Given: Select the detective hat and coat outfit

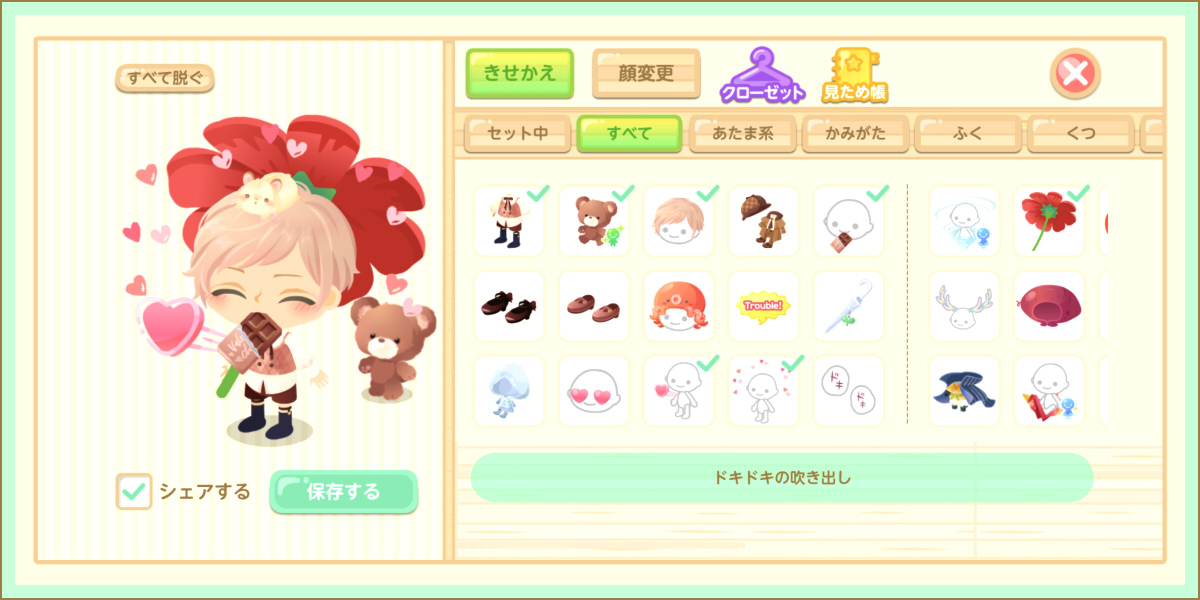Looking at the screenshot, I should pos(763,221).
